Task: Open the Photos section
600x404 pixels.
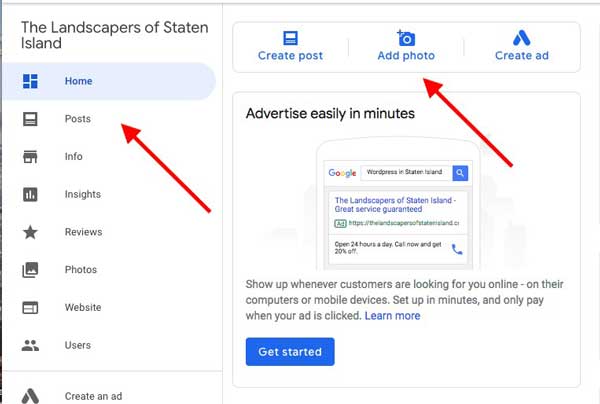Action: point(109,270)
